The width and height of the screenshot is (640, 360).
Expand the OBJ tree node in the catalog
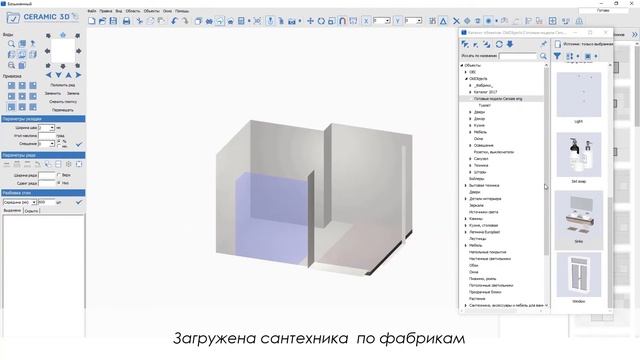tap(466, 72)
